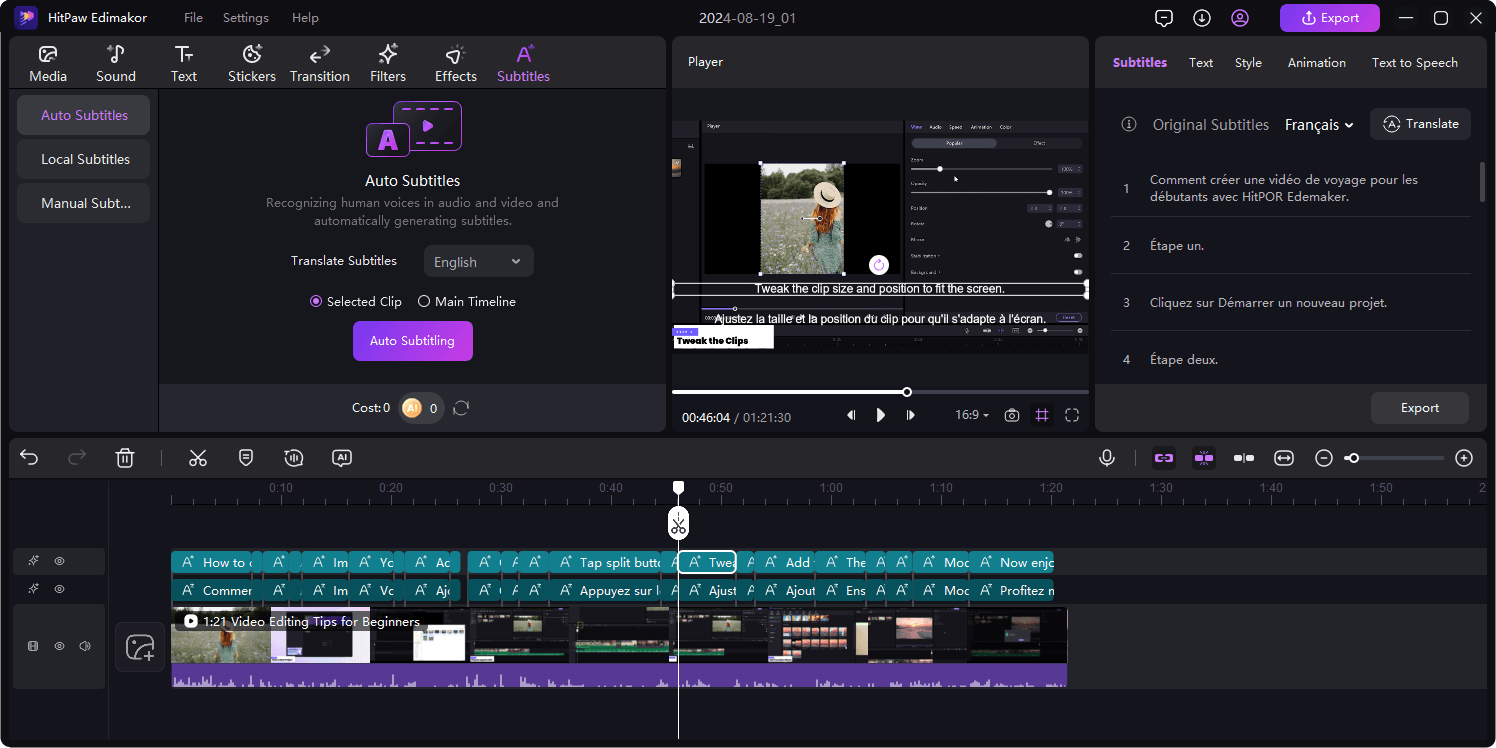Play the video preview

(881, 415)
